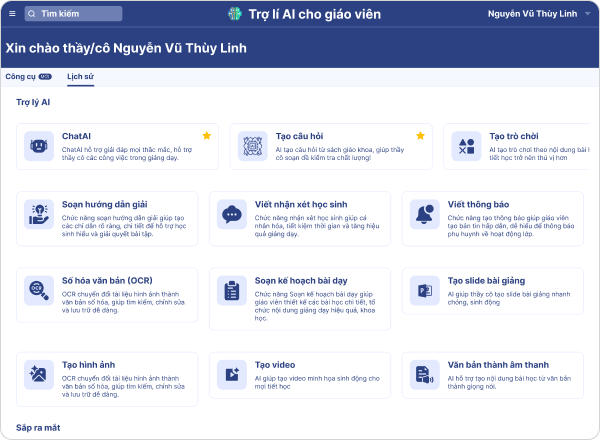Click the ChatAI robot icon
The width and height of the screenshot is (600, 440).
tap(40, 147)
